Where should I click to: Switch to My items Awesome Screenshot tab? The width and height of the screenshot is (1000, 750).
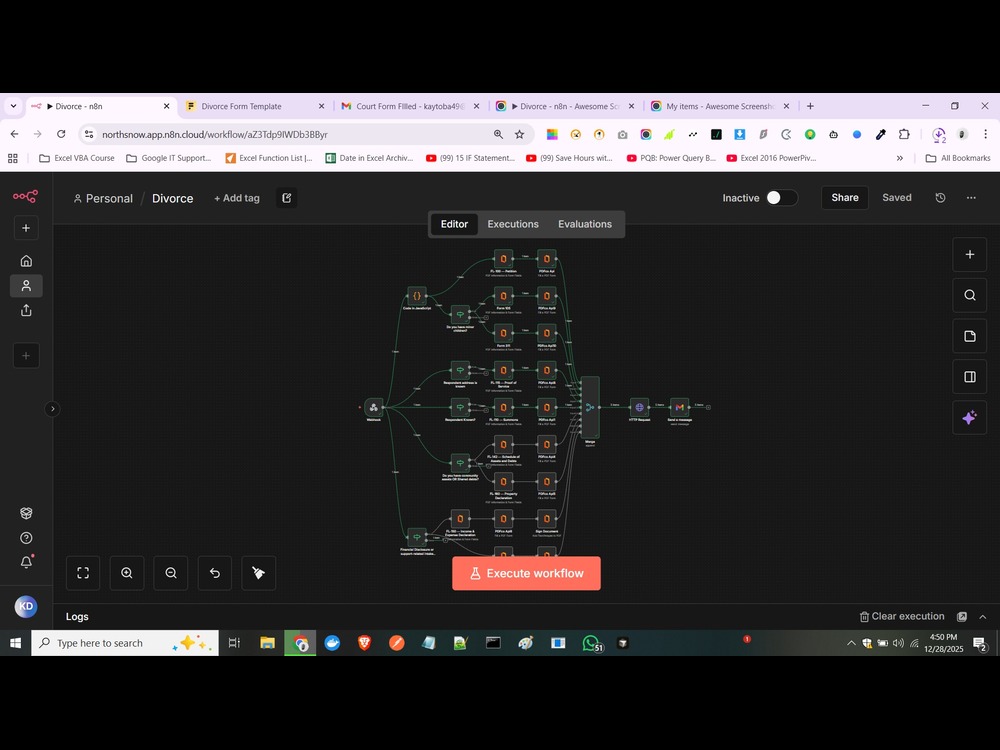pos(721,107)
